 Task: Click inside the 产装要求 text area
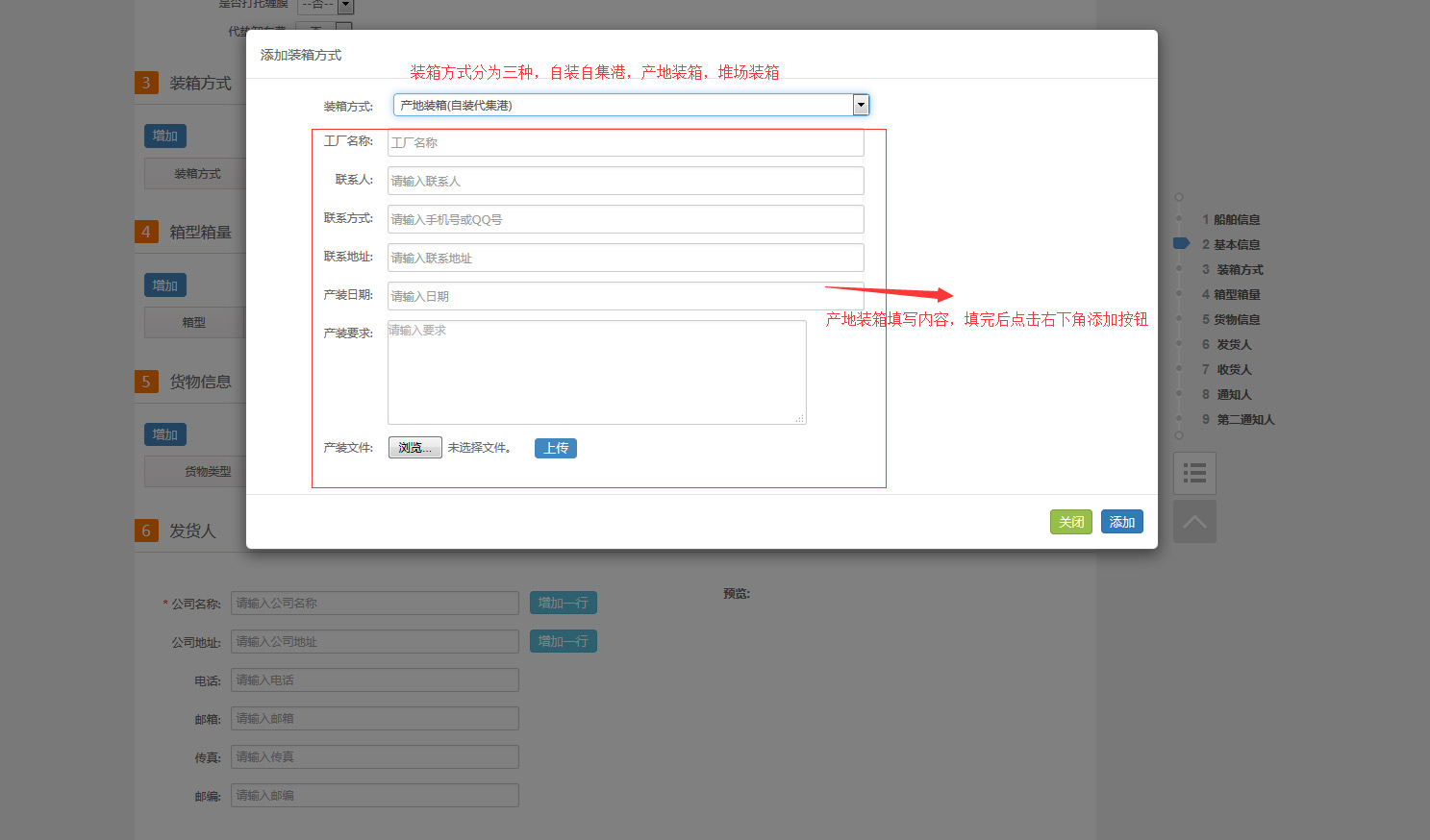pos(596,372)
